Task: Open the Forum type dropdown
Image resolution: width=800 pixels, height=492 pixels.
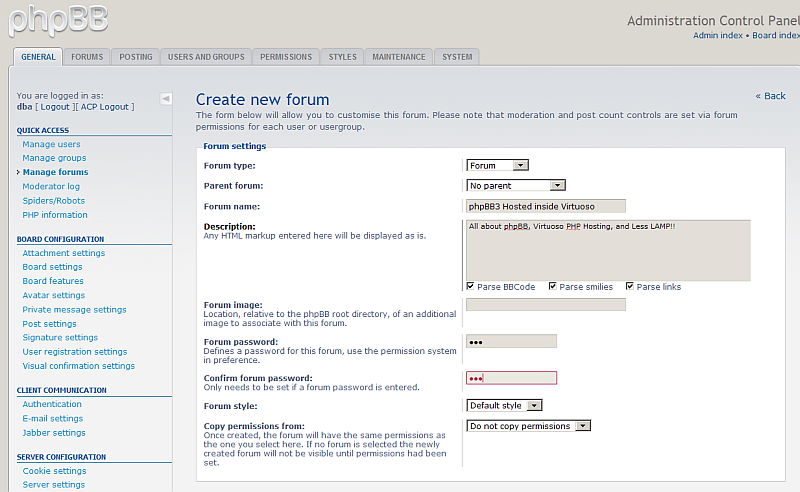Action: pos(497,165)
